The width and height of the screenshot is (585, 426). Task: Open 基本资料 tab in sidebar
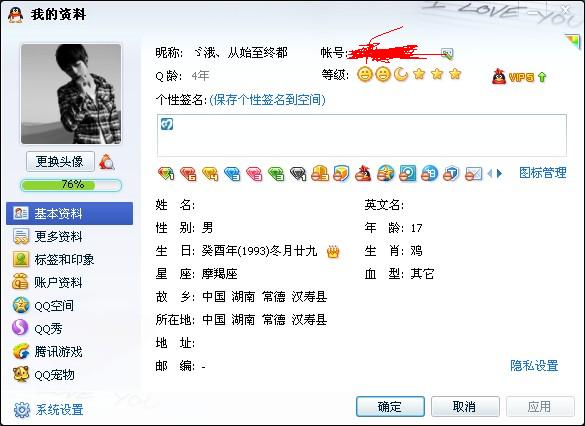(69, 213)
